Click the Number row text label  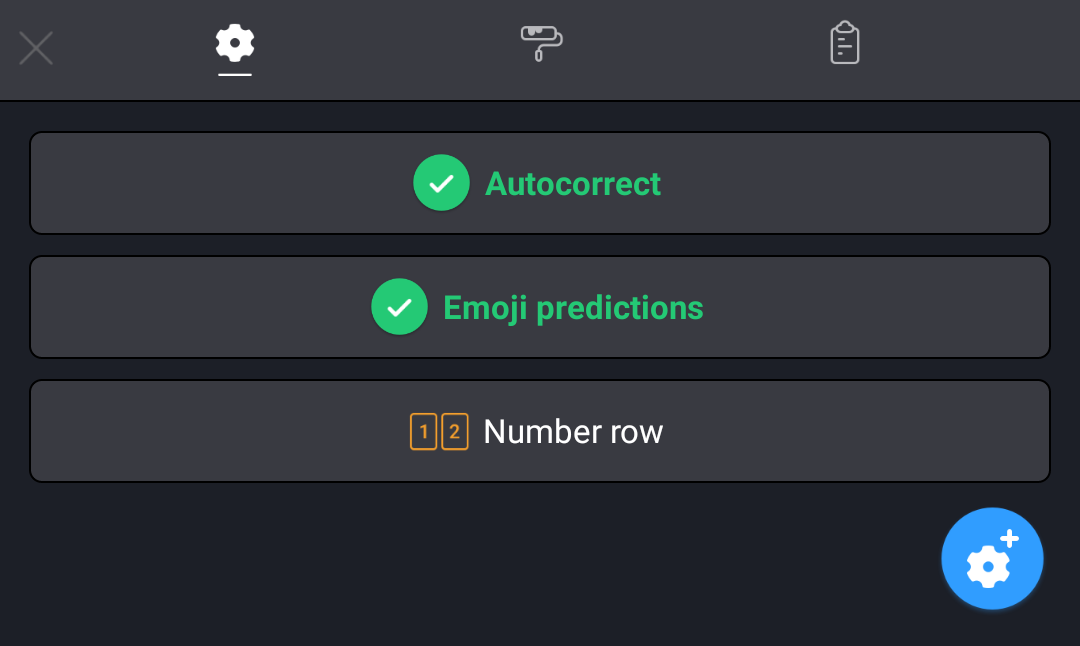[x=573, y=432]
